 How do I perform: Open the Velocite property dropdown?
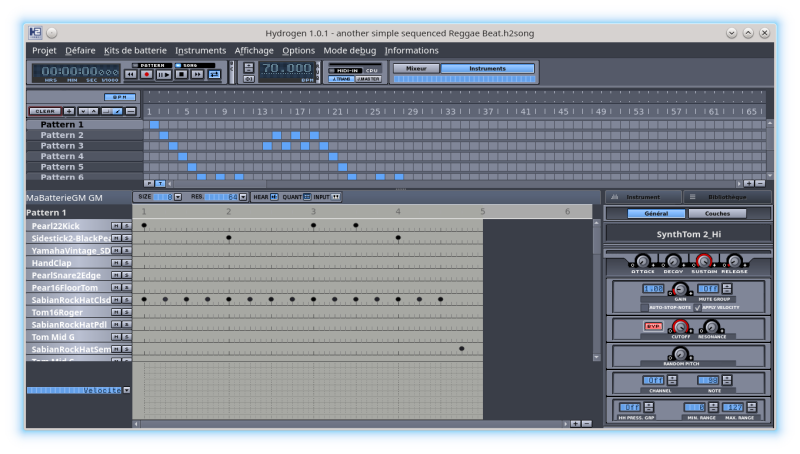point(127,390)
